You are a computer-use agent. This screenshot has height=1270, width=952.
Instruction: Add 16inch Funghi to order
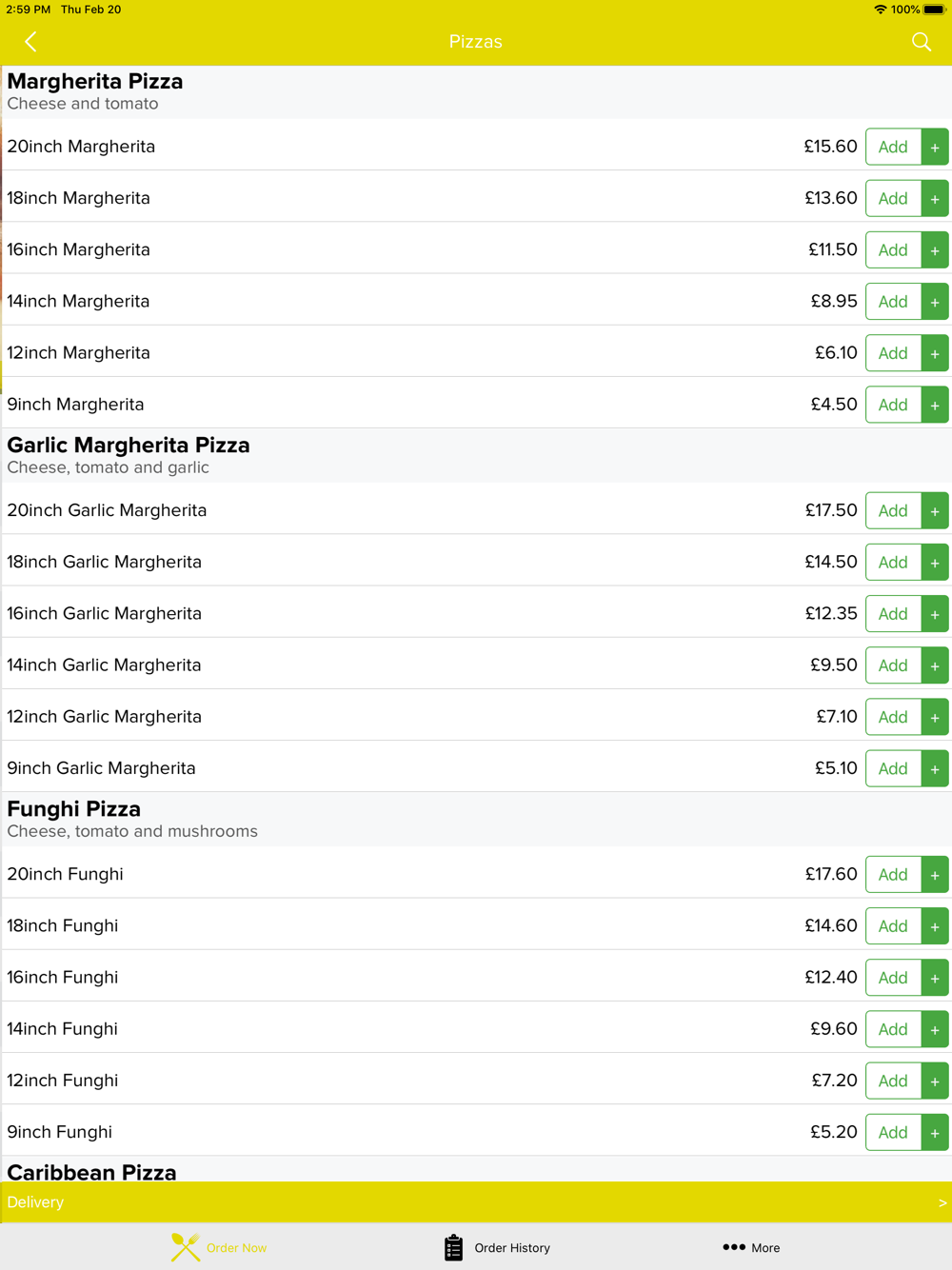pyautogui.click(x=893, y=977)
